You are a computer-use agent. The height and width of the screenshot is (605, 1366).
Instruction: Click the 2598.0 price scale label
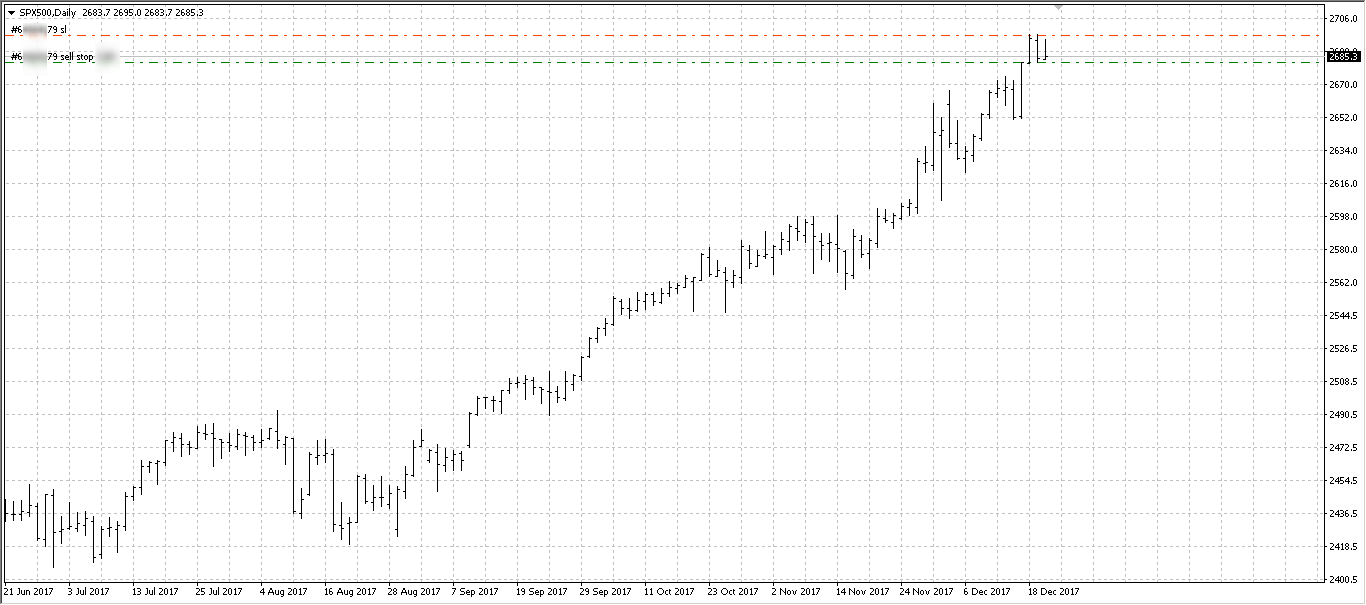pyautogui.click(x=1342, y=217)
